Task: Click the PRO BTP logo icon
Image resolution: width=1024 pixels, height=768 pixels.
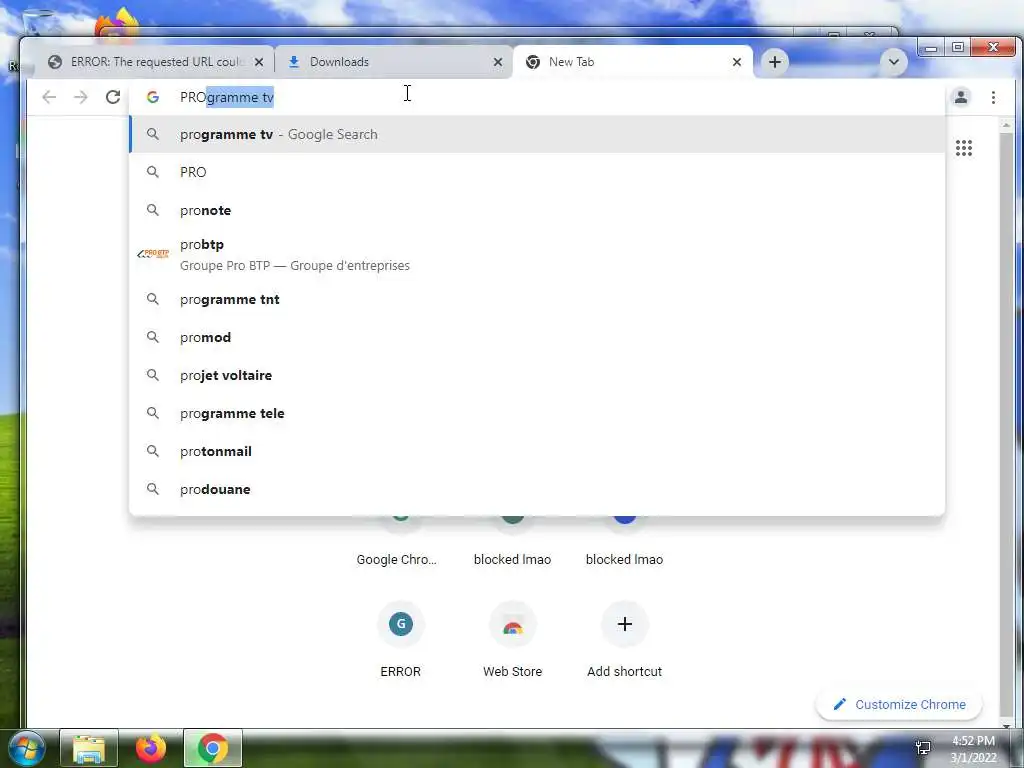Action: pos(153,253)
